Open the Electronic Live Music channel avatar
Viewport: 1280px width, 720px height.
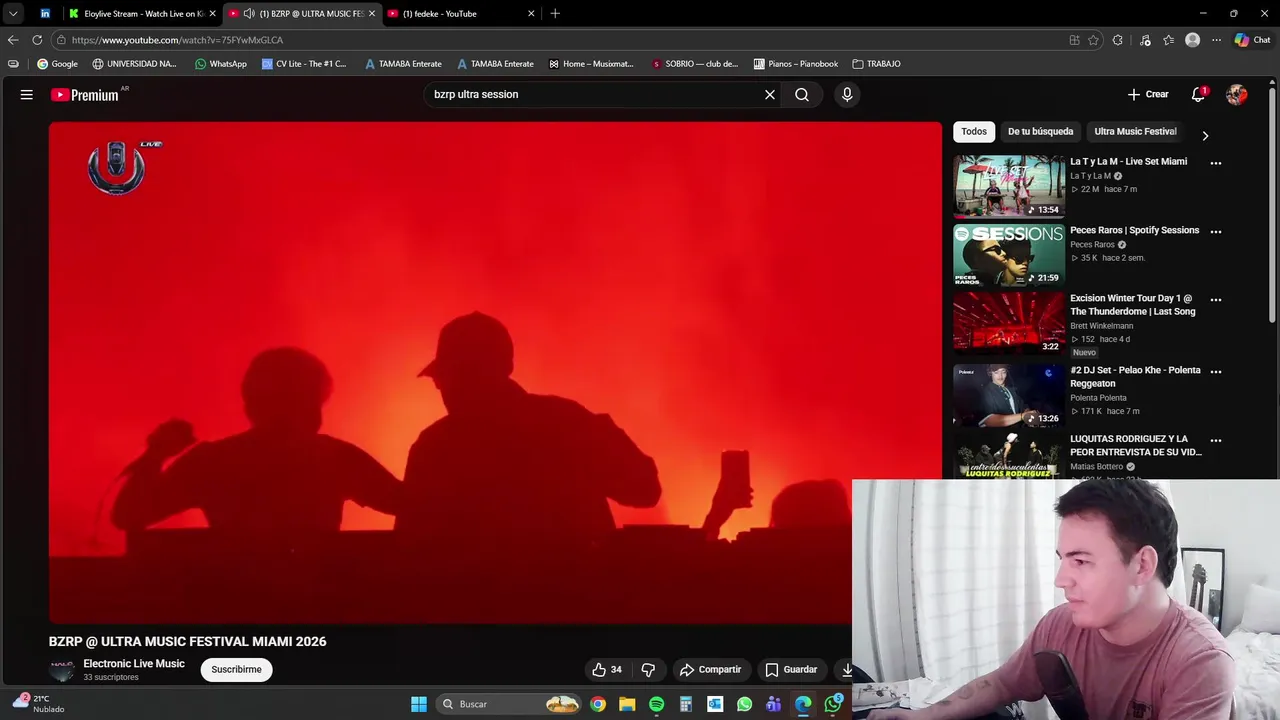(x=62, y=669)
